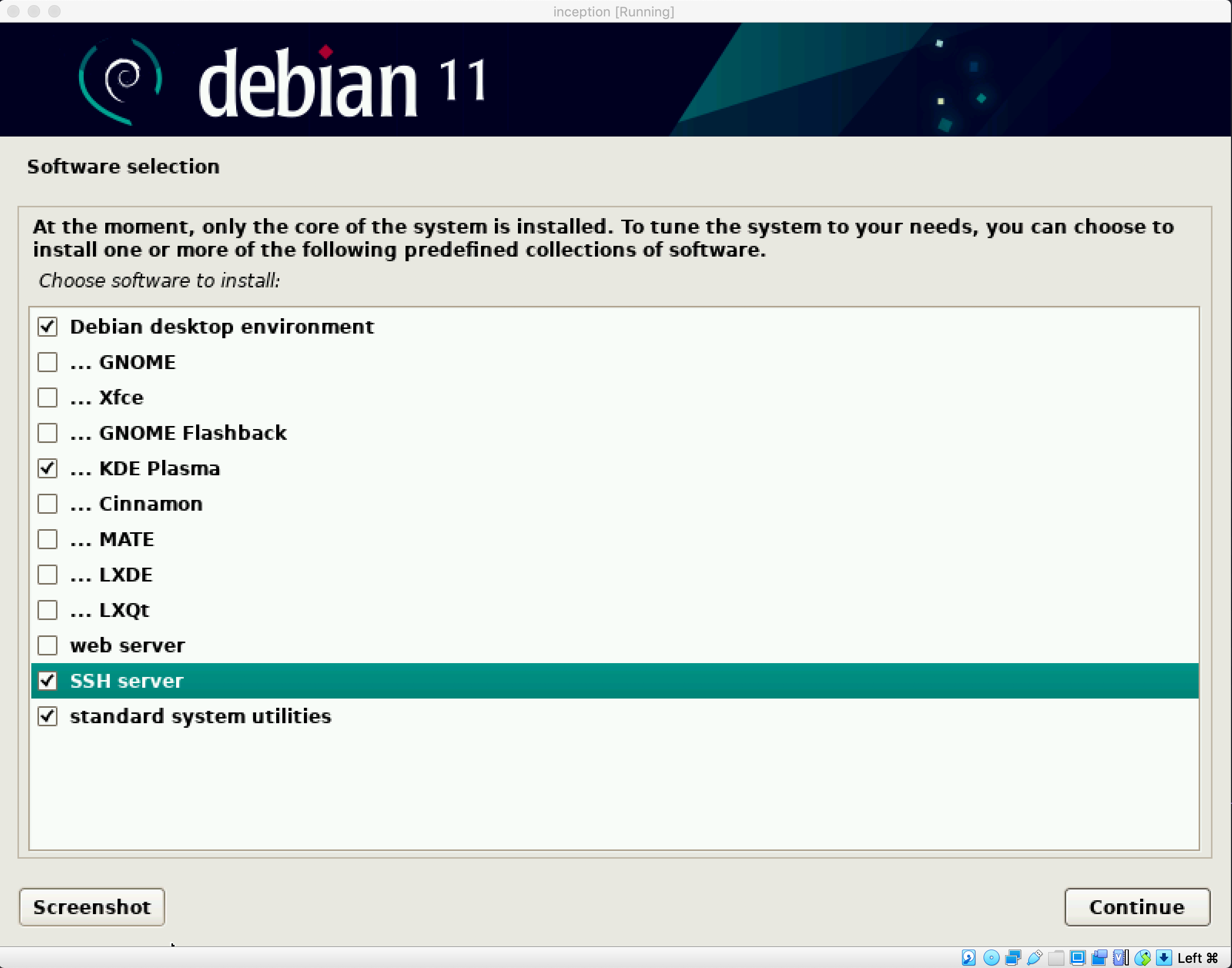The image size is (1232, 968).
Task: Check the Xfce option
Action: [x=48, y=398]
